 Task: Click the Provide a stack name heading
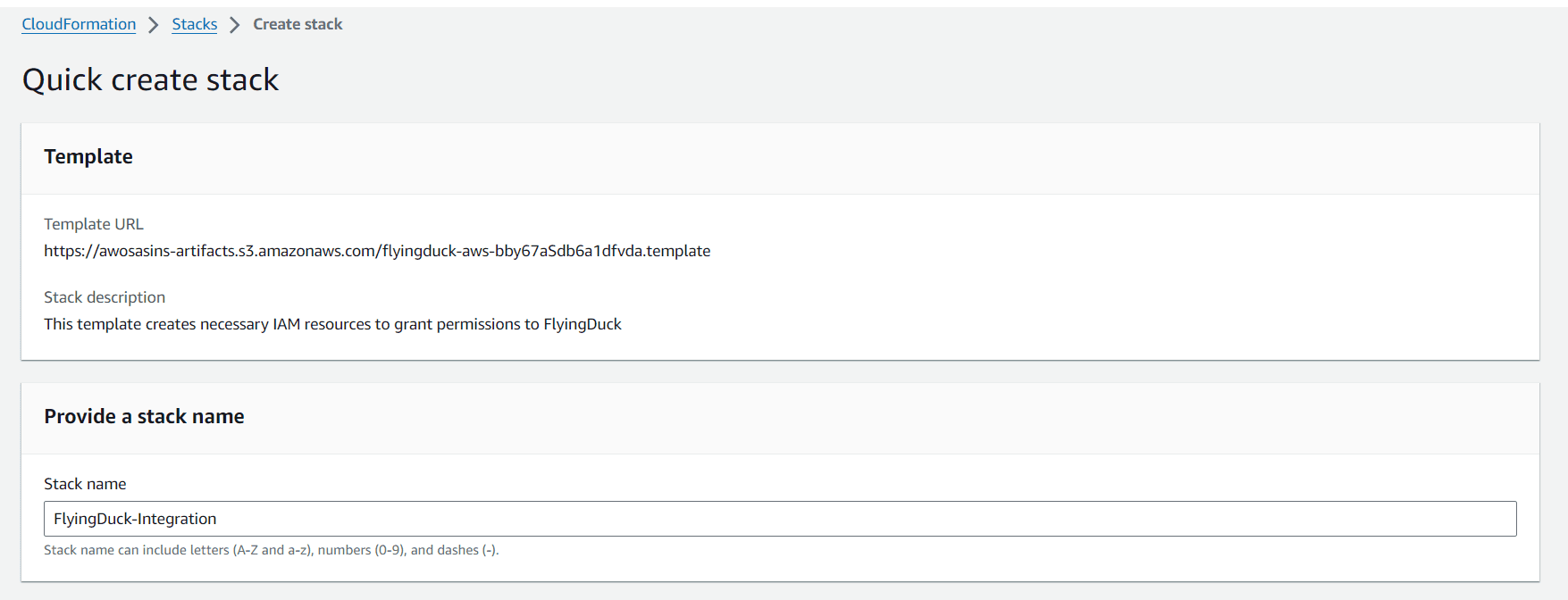144,416
